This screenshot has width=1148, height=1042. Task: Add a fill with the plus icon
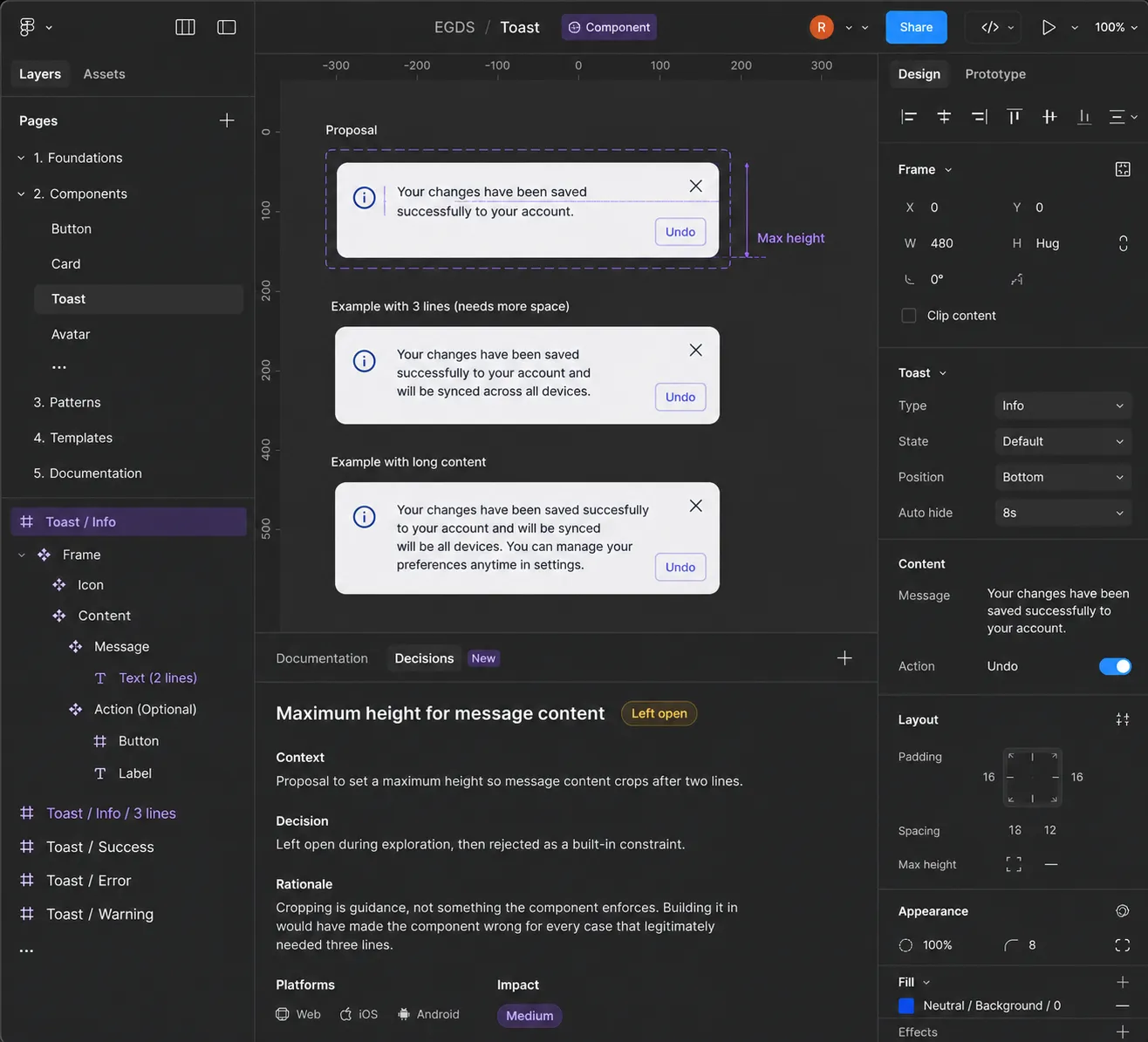[x=1123, y=982]
